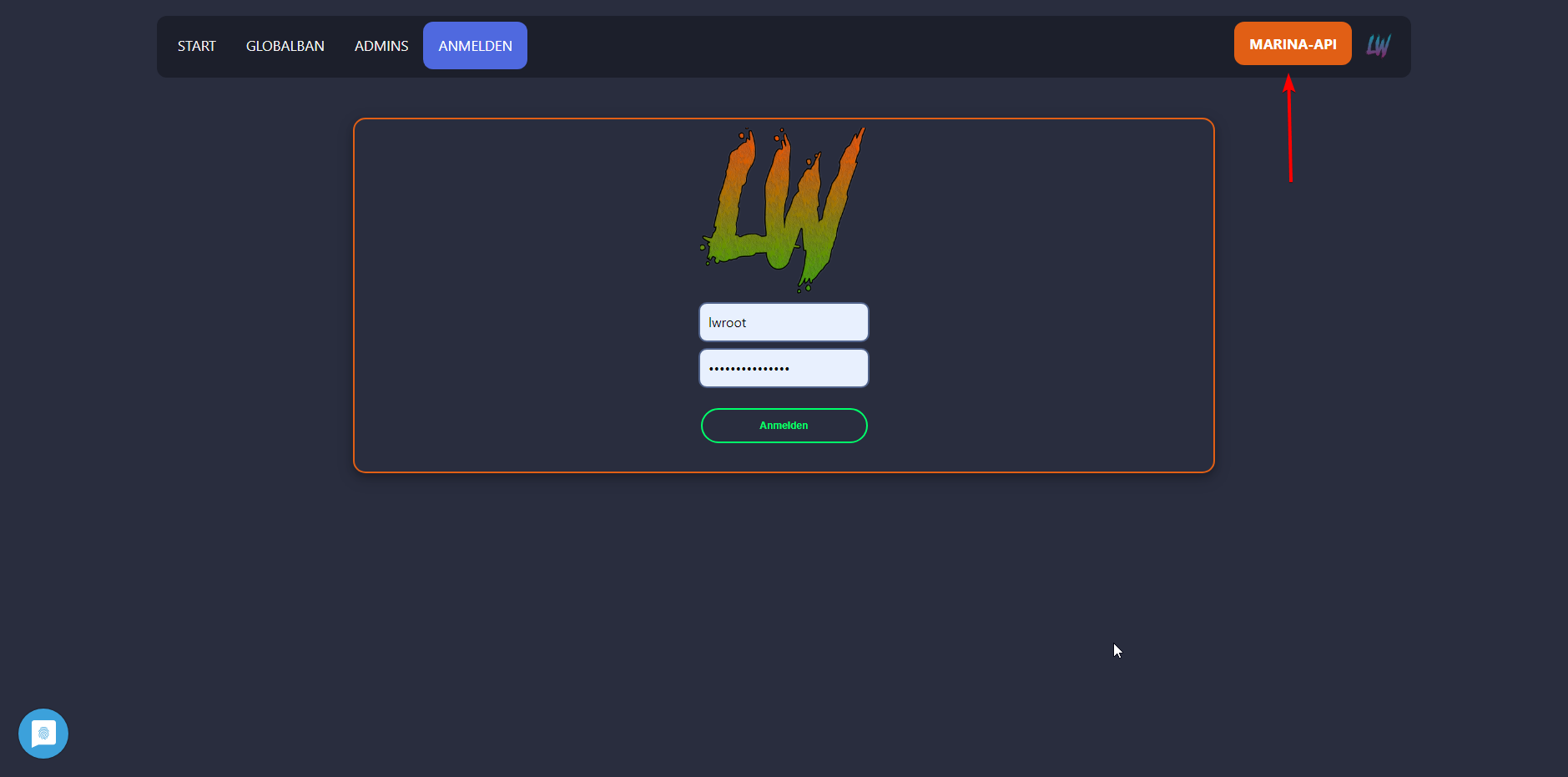
Task: Open the ADMINS navigation item
Action: (381, 46)
